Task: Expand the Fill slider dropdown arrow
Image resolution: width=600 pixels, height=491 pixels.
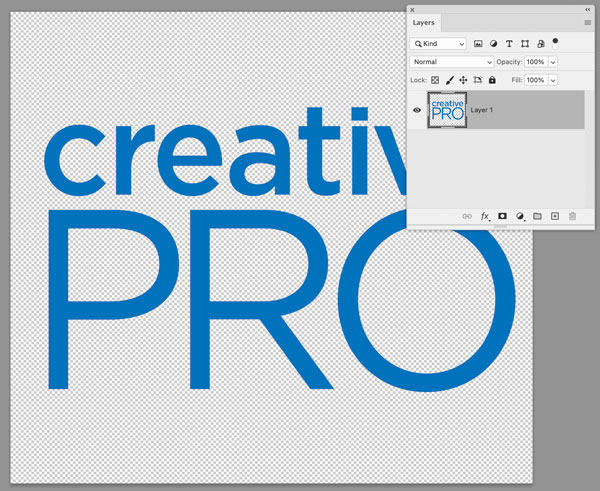Action: pyautogui.click(x=553, y=80)
